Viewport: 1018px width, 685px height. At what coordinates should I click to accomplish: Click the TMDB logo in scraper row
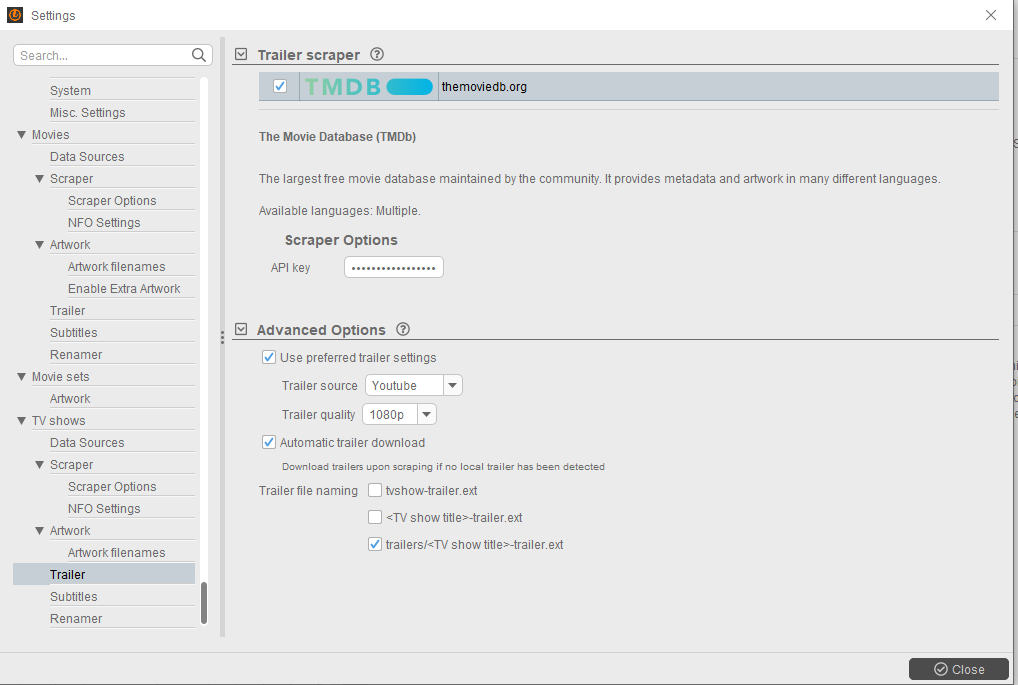coord(369,86)
